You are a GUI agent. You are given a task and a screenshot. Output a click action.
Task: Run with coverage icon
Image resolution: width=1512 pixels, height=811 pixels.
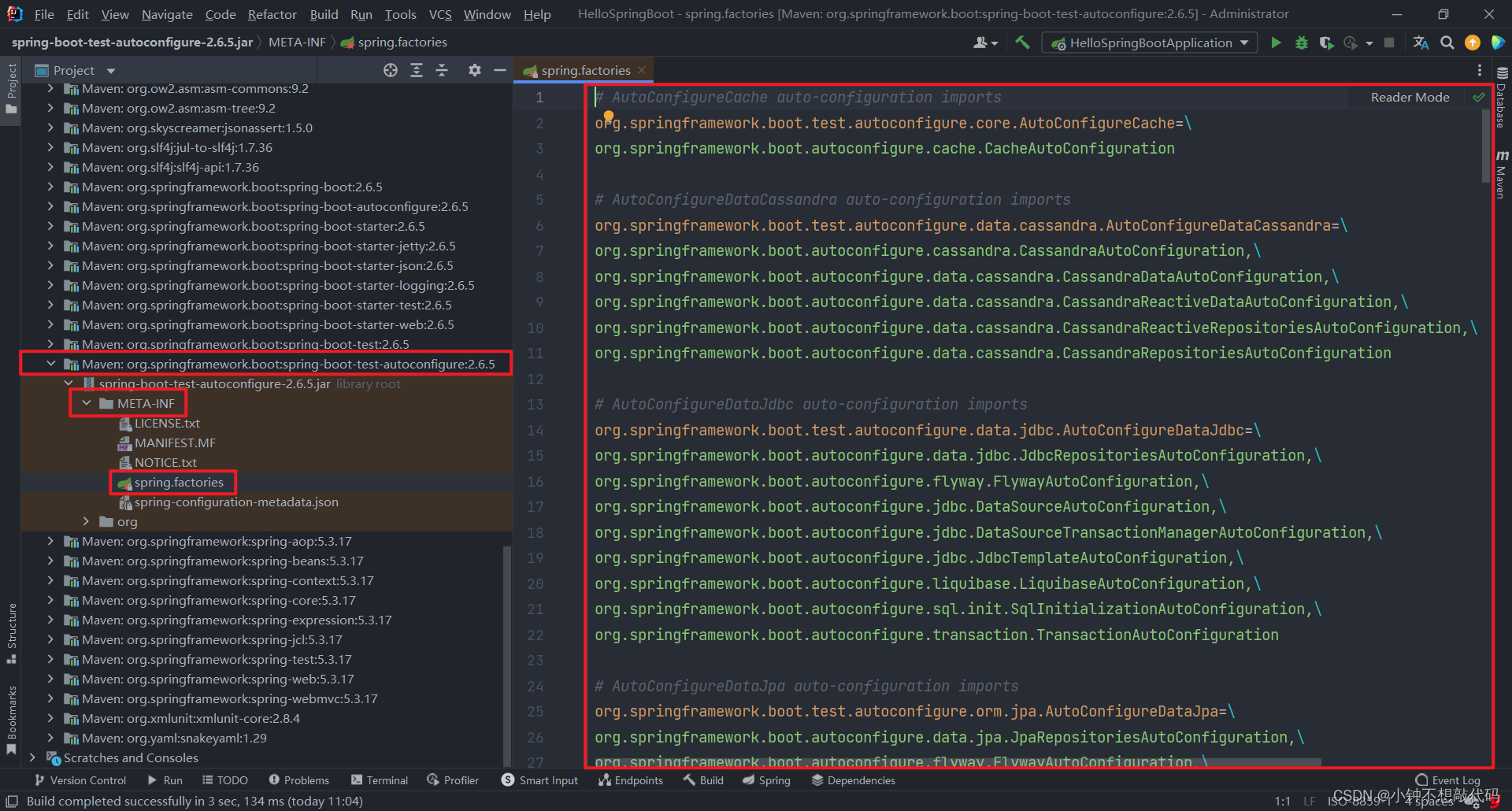pos(1326,43)
